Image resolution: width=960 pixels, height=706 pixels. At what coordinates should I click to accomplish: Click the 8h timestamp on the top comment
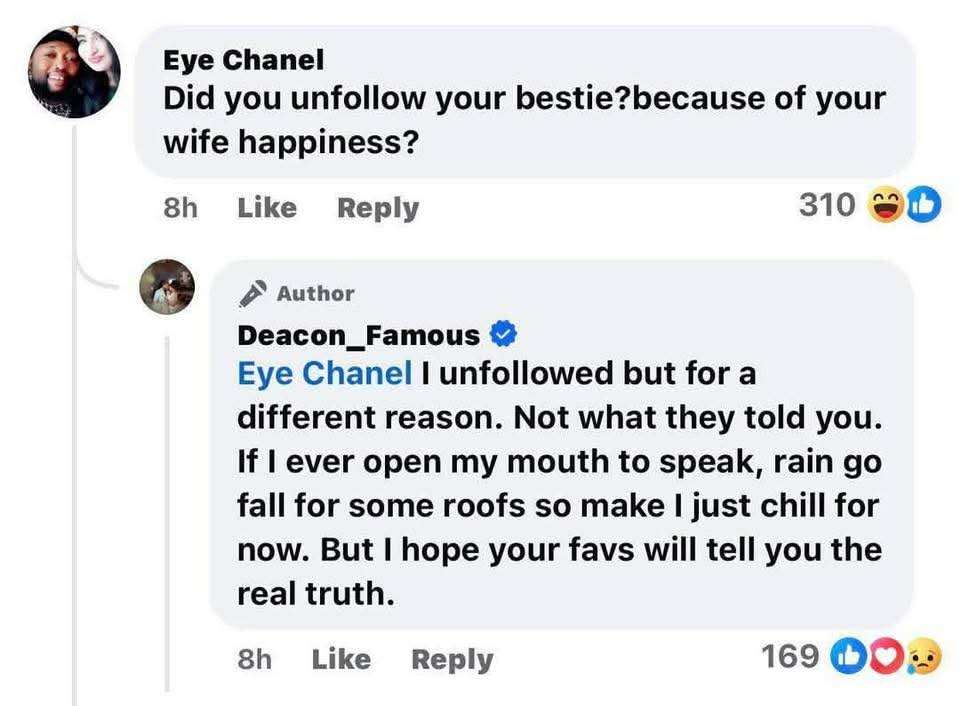click(x=180, y=208)
